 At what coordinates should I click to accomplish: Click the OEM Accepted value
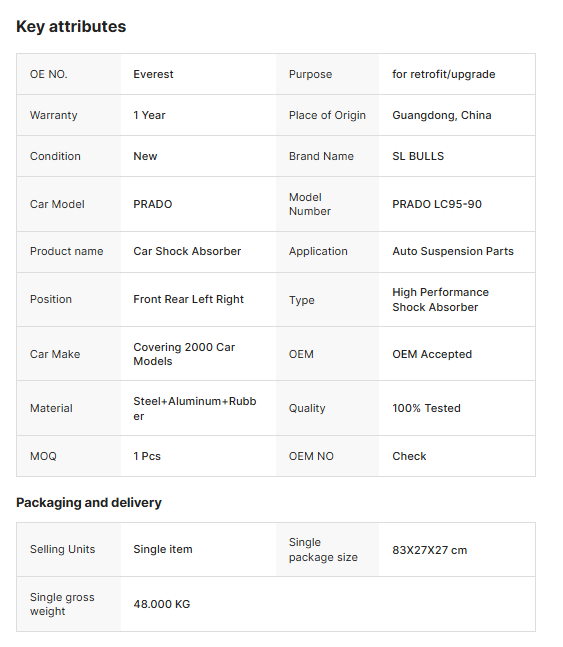coord(432,354)
